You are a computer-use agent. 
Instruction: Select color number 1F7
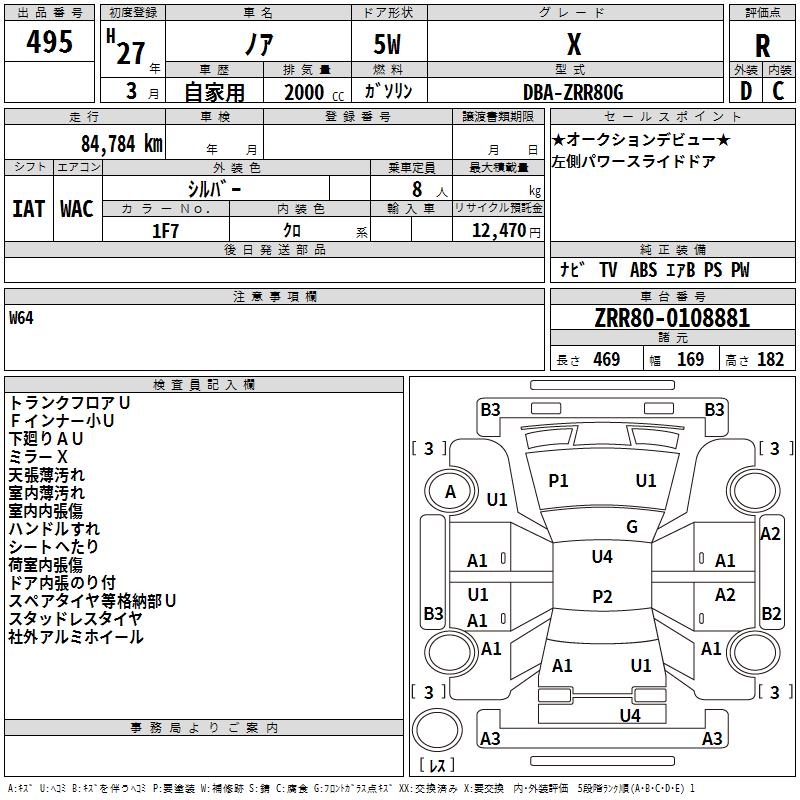pyautogui.click(x=165, y=231)
